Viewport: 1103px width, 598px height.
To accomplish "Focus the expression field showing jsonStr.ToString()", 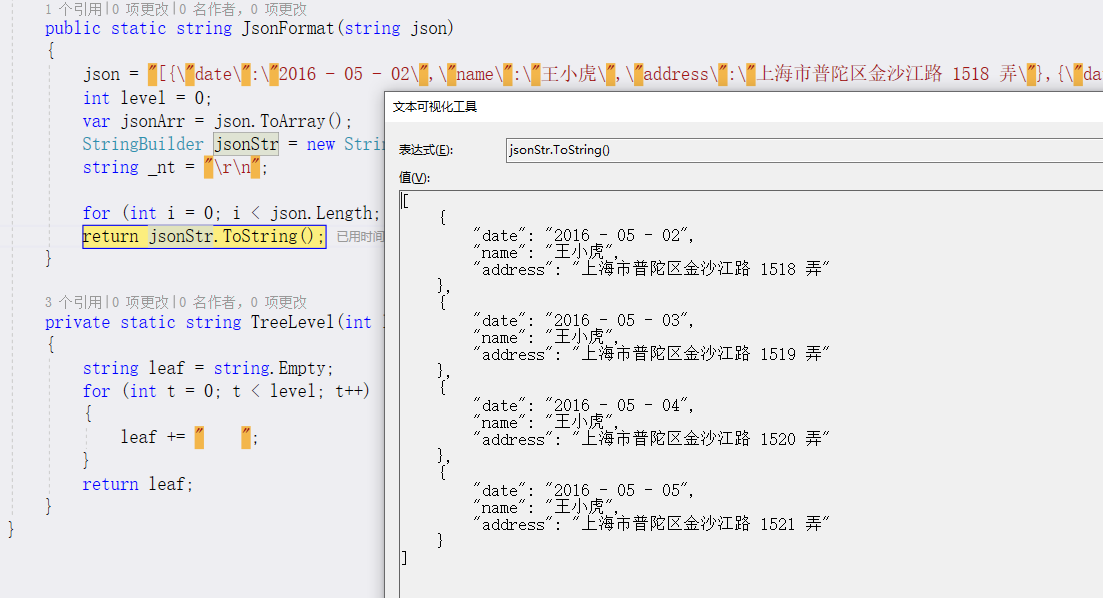I will [804, 150].
